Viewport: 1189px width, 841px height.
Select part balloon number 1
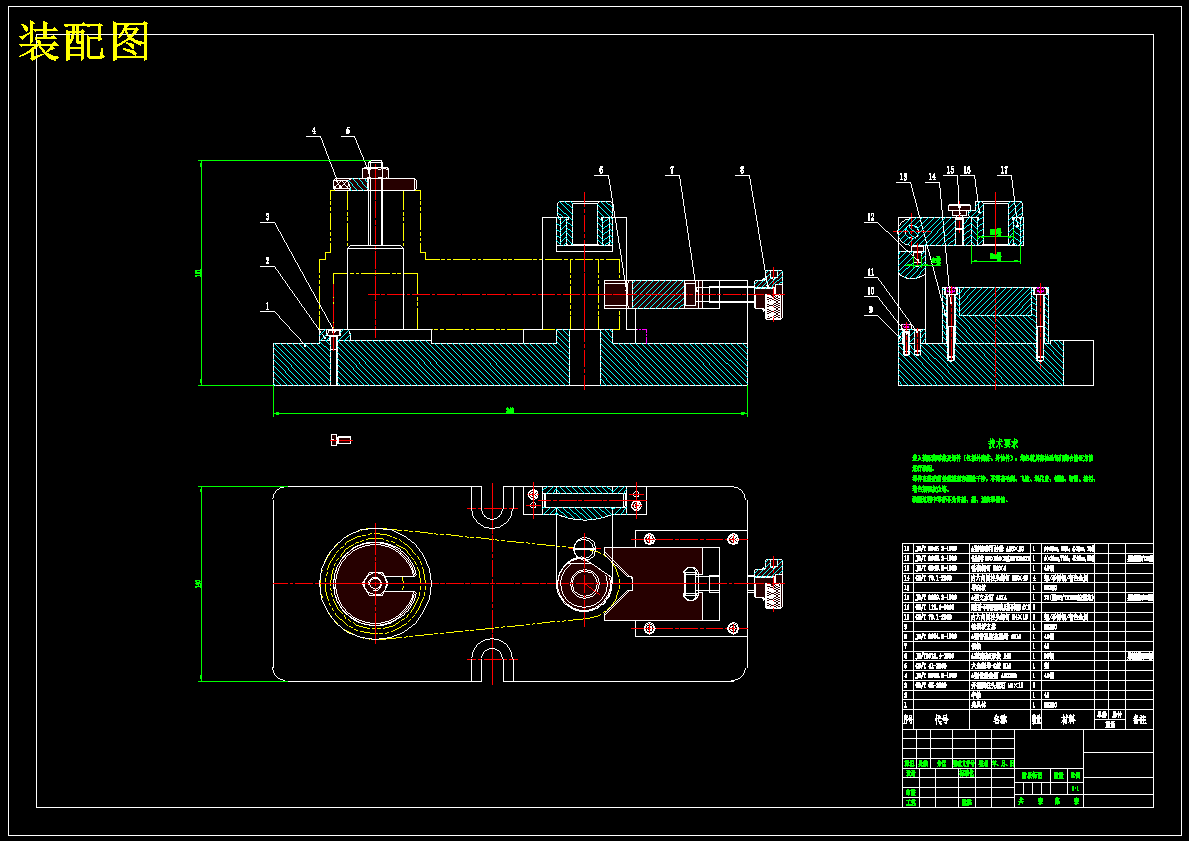click(267, 306)
